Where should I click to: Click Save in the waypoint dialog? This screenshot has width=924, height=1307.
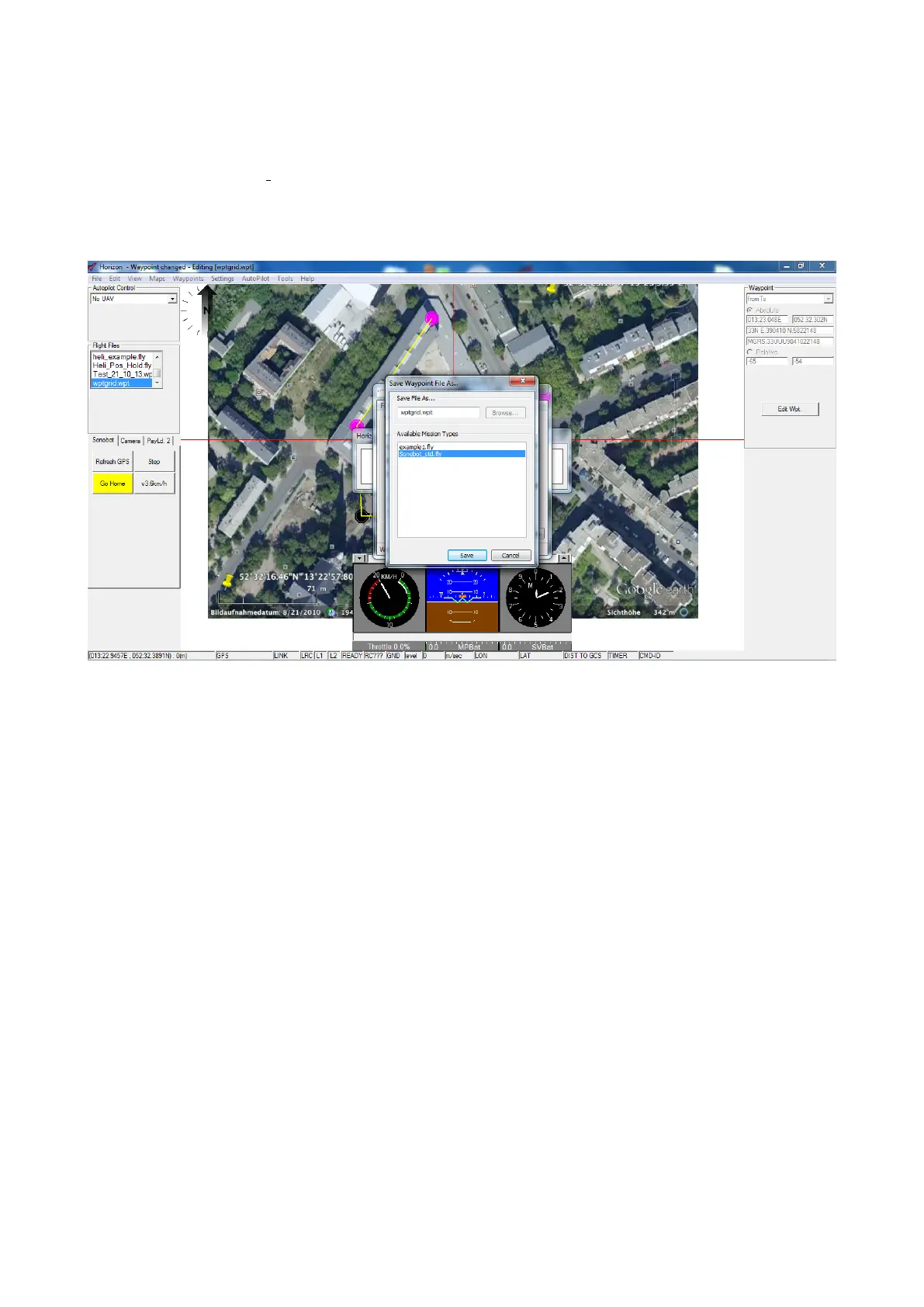click(467, 556)
